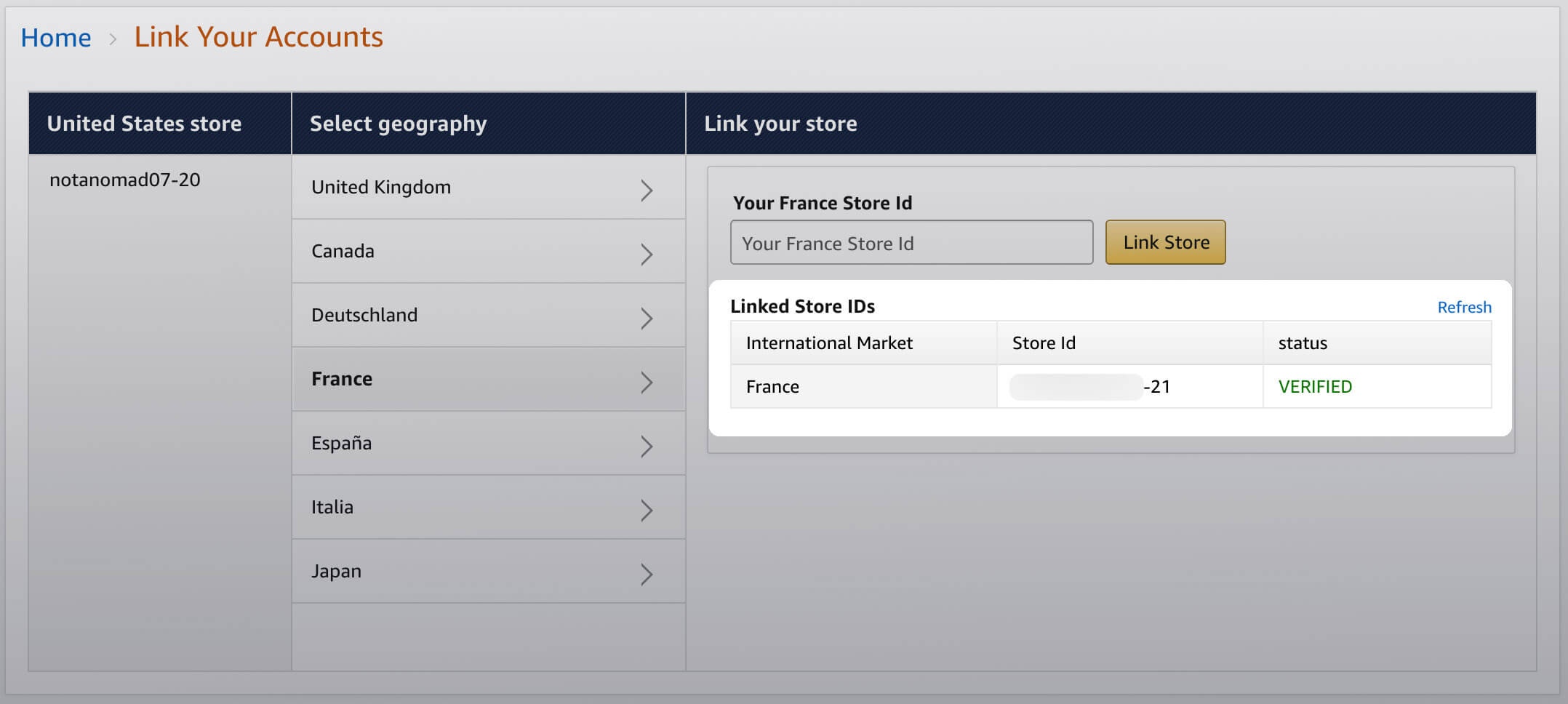Click the France cell in linked stores table
The width and height of the screenshot is (1568, 704).
772,386
